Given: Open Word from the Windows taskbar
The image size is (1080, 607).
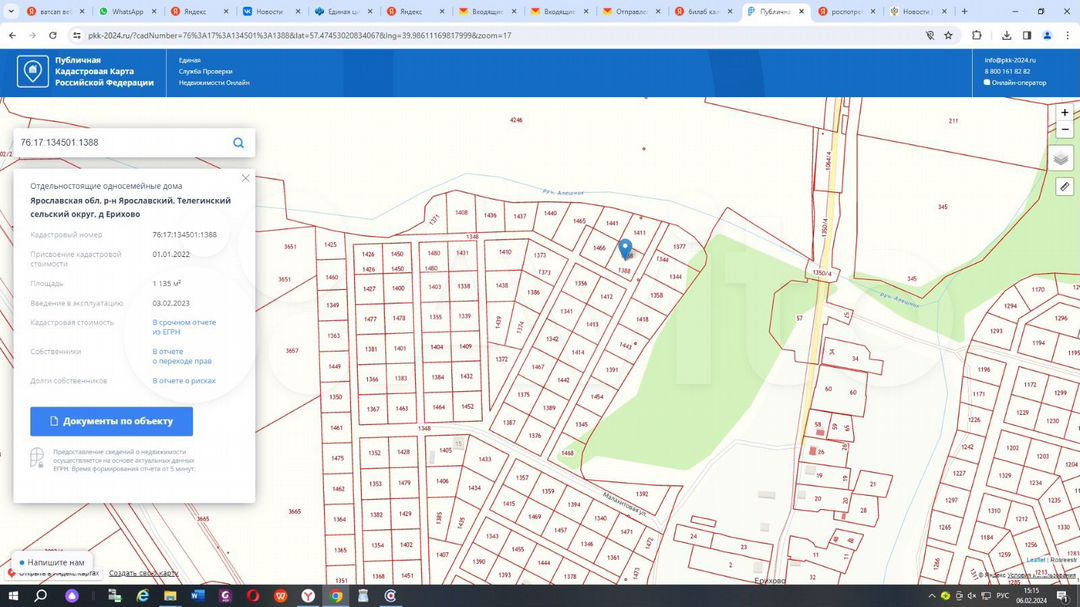Looking at the screenshot, I should click(x=198, y=596).
